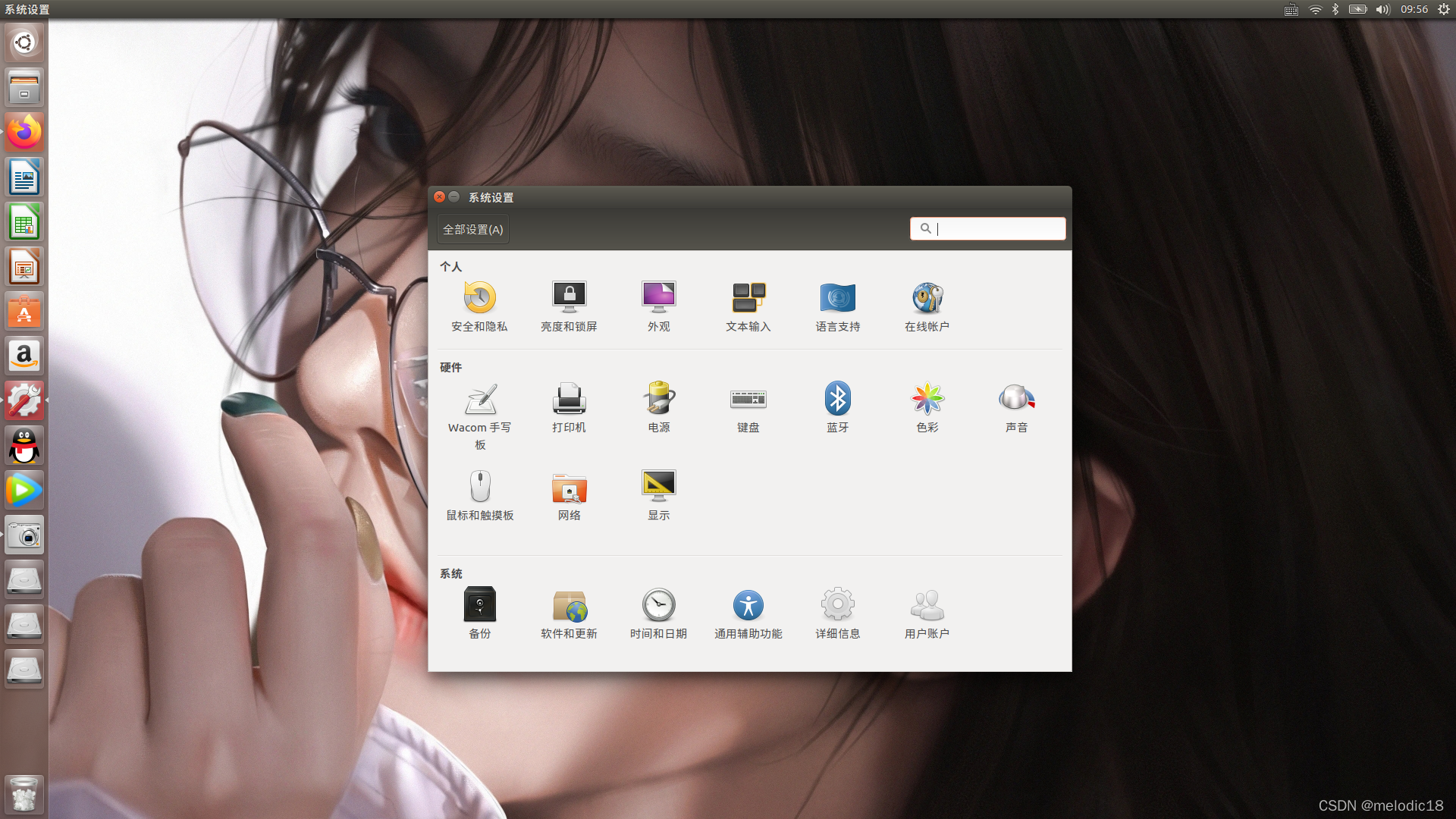Open the Security & Privacy (安全和隐私) icon
The height and width of the screenshot is (819, 1456).
click(x=479, y=298)
